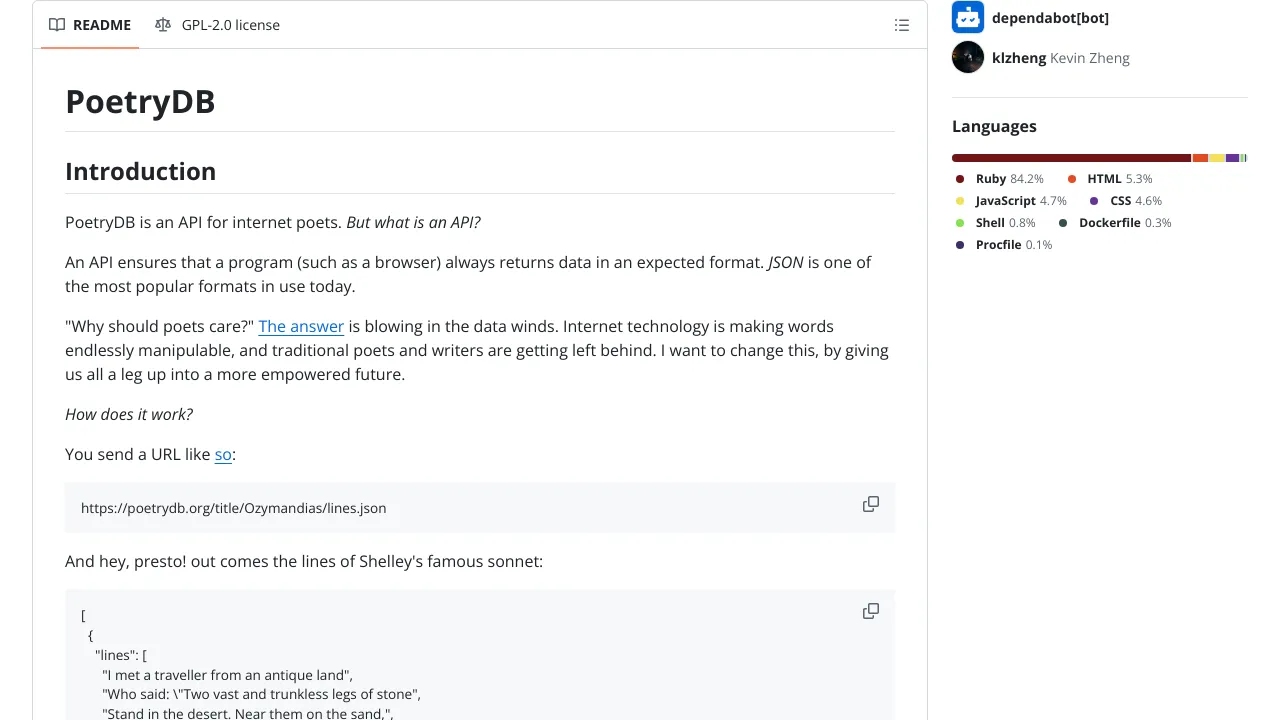Select HTML 5.3% language
Viewport: 1280px width, 720px height.
pyautogui.click(x=1109, y=179)
